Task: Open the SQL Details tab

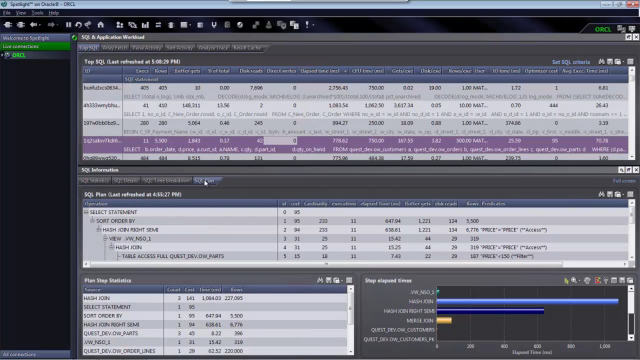Action: (126, 181)
